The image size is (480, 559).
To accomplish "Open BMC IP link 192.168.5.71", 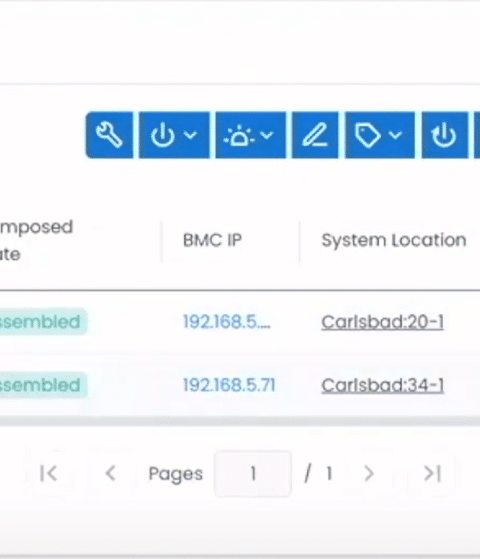I will pos(229,385).
